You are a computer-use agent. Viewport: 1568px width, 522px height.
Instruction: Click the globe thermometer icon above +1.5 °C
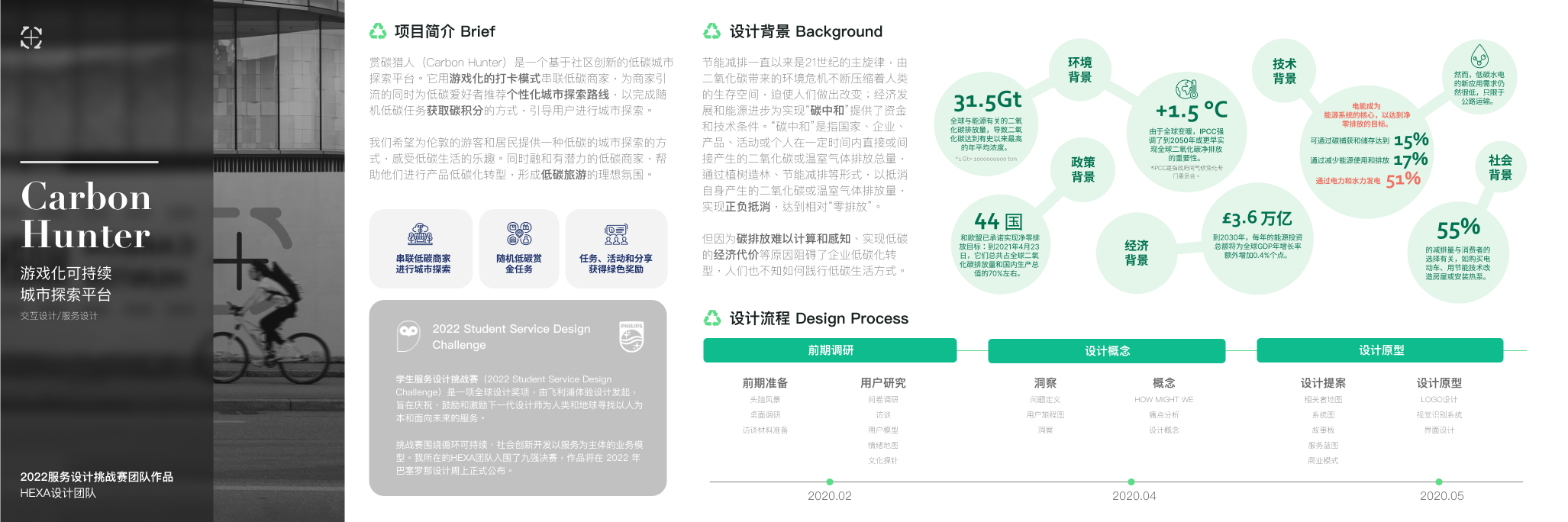(x=1186, y=89)
